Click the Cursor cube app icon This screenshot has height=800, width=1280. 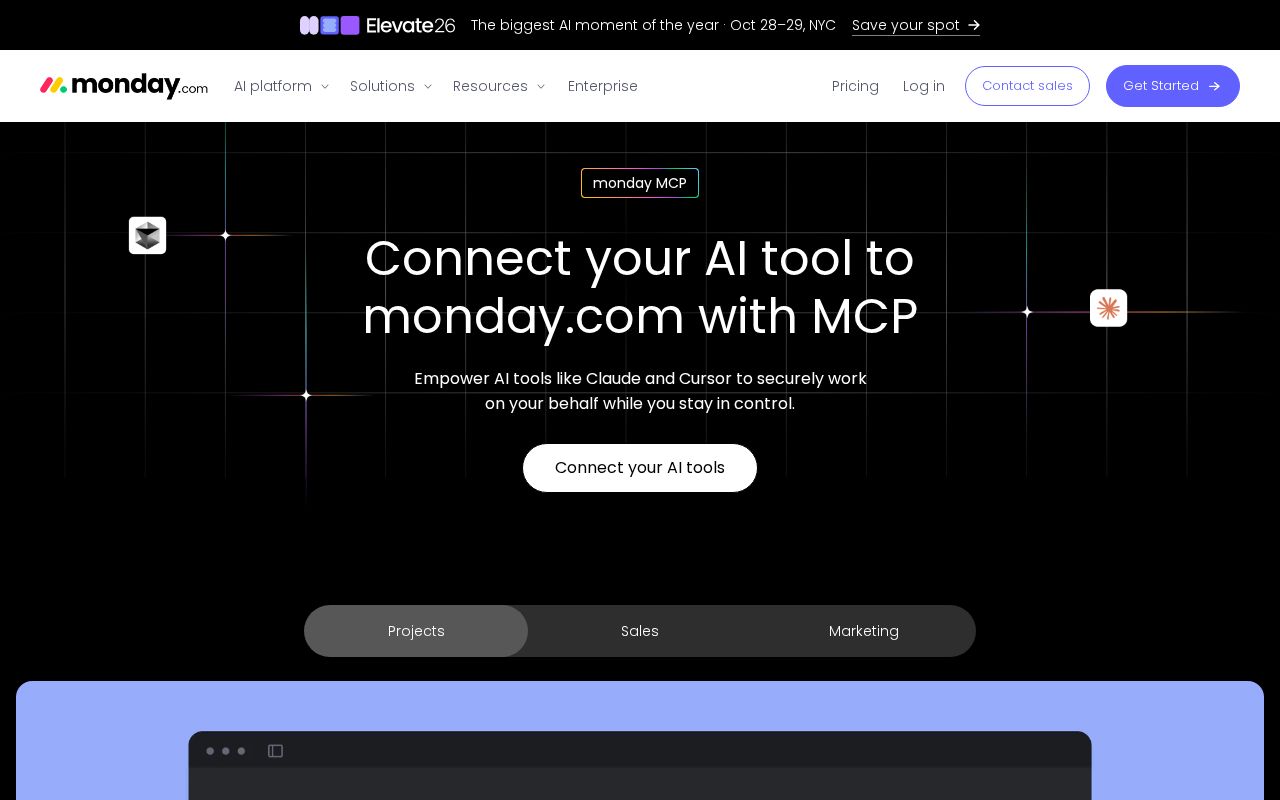pyautogui.click(x=148, y=236)
